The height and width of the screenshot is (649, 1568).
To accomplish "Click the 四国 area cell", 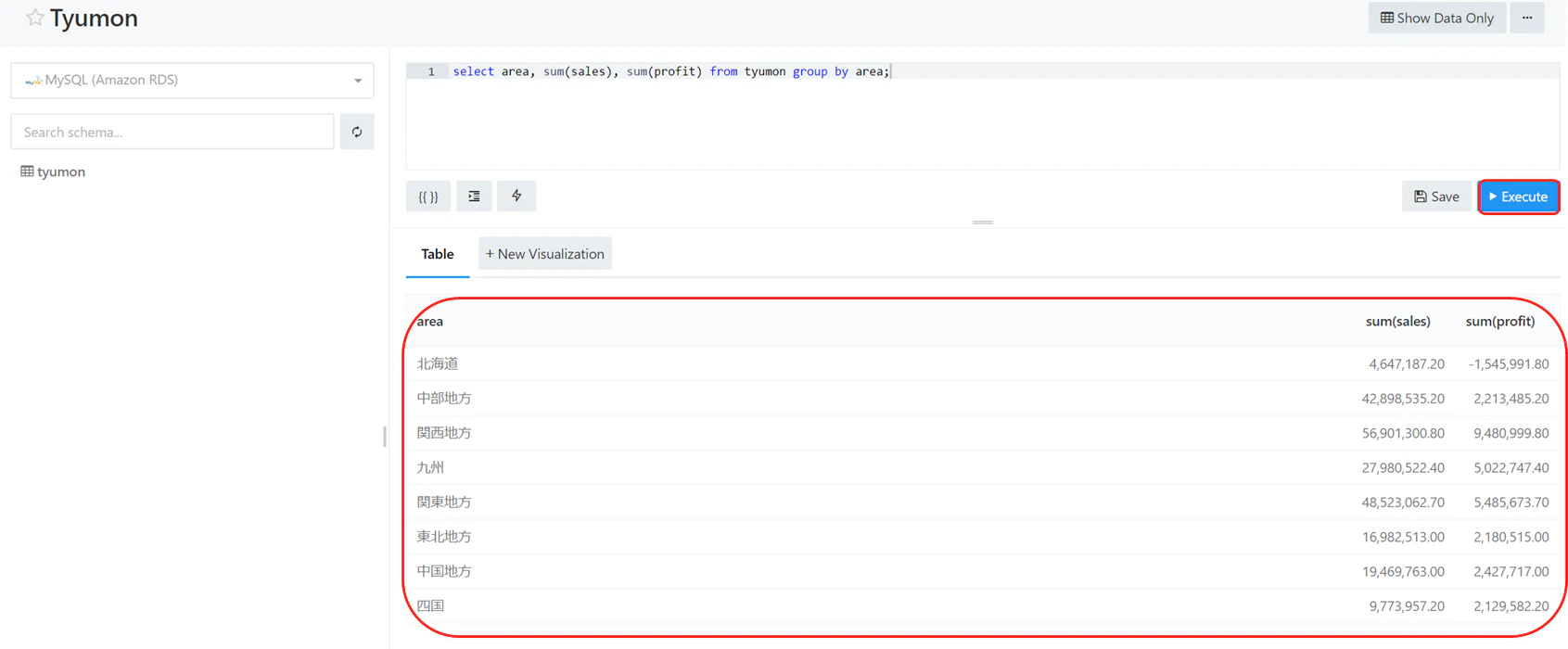I will click(430, 605).
